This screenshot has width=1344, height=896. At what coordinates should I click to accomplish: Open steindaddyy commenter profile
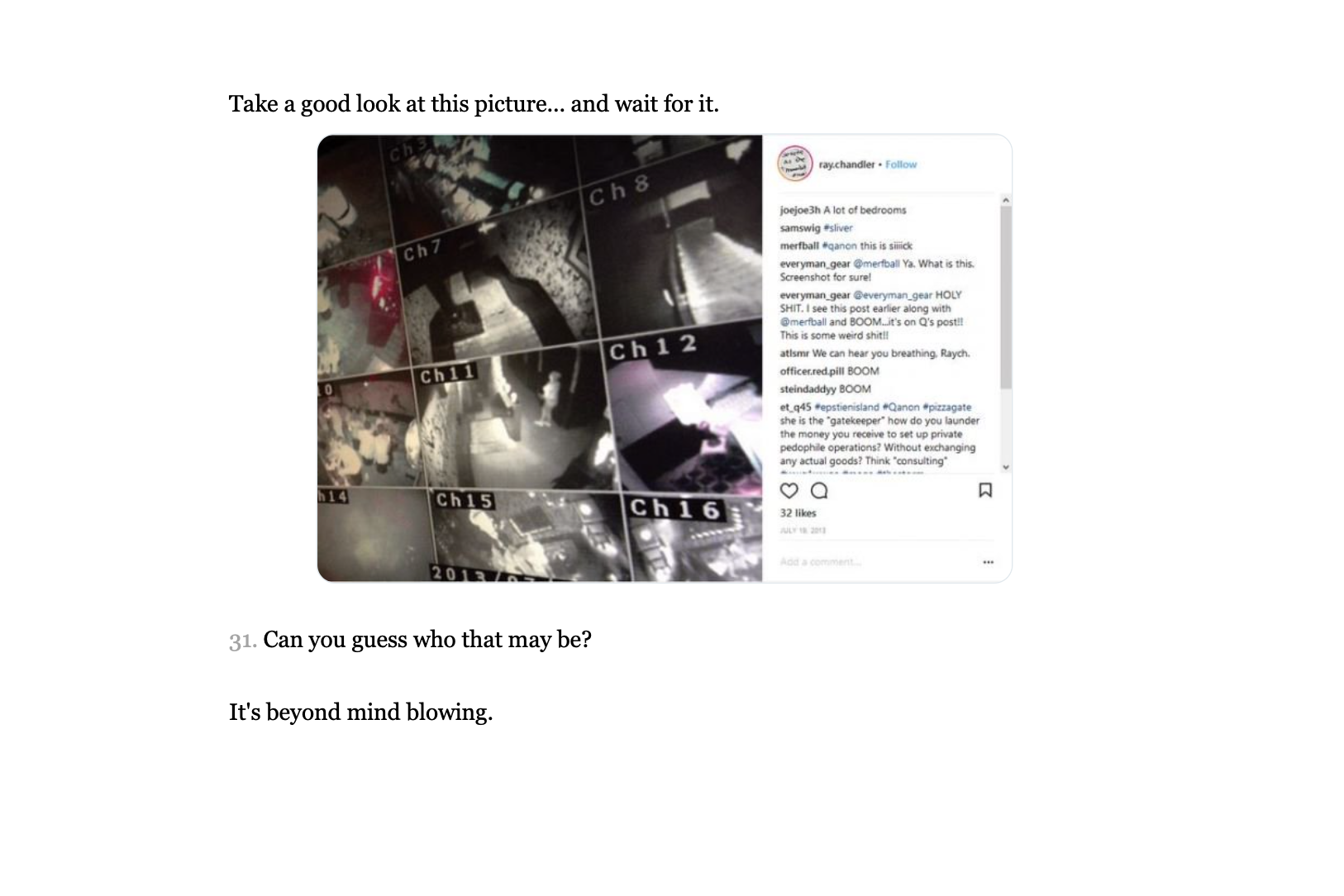[x=808, y=389]
